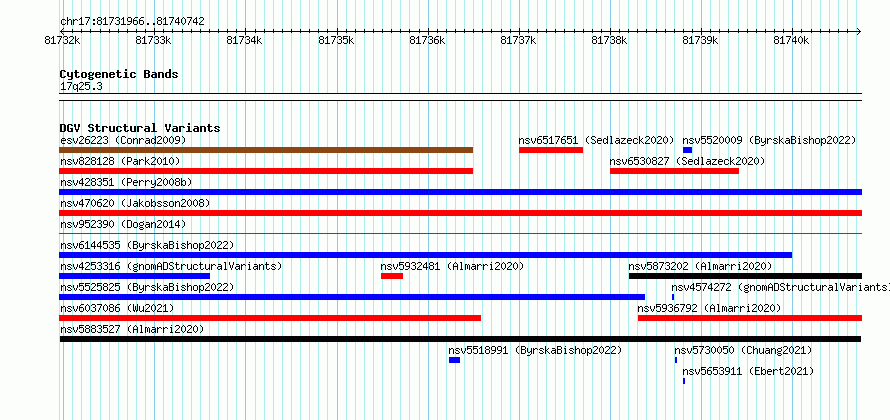Image resolution: width=890 pixels, height=420 pixels.
Task: Open nsv5932481 (Almarri2020) label
Action: (452, 266)
